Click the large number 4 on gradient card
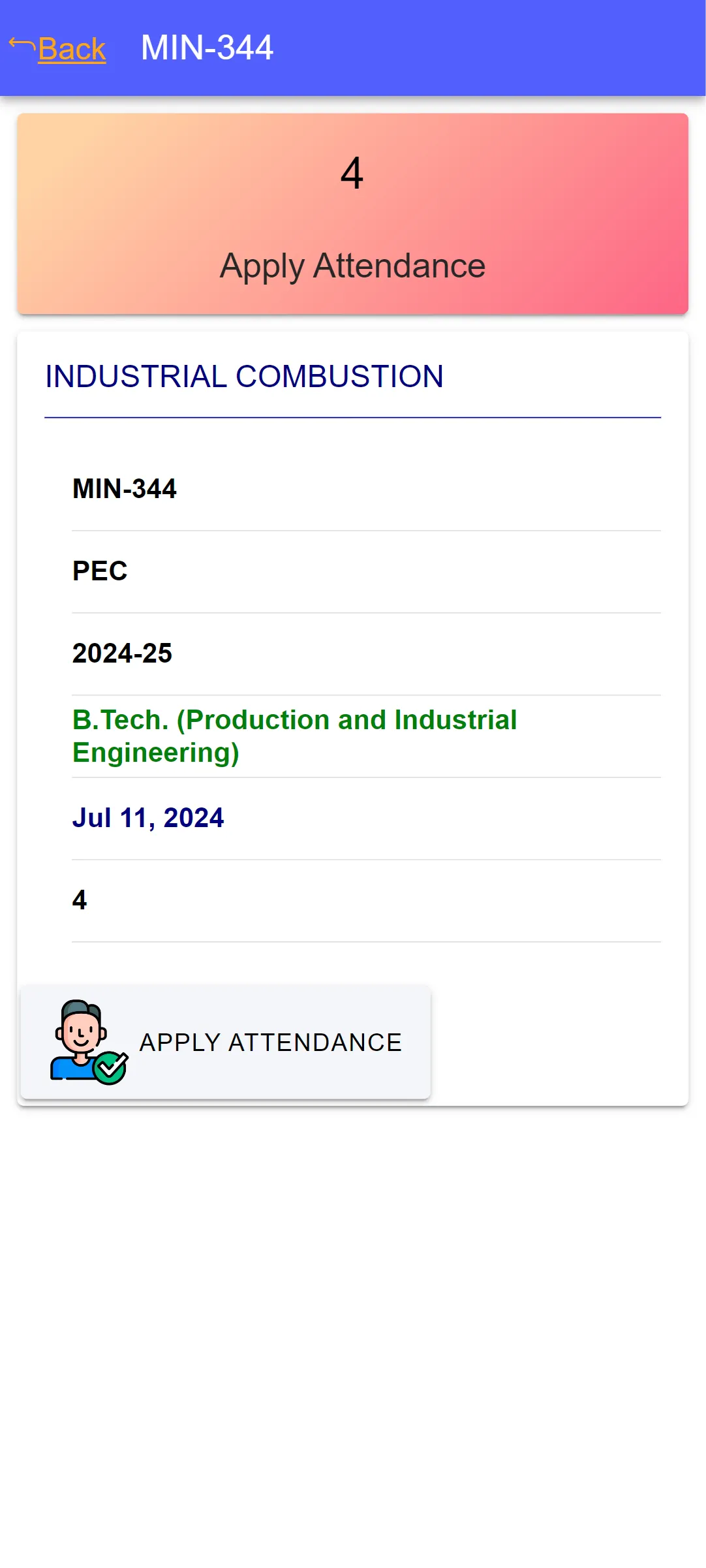706x1568 pixels. coord(352,174)
